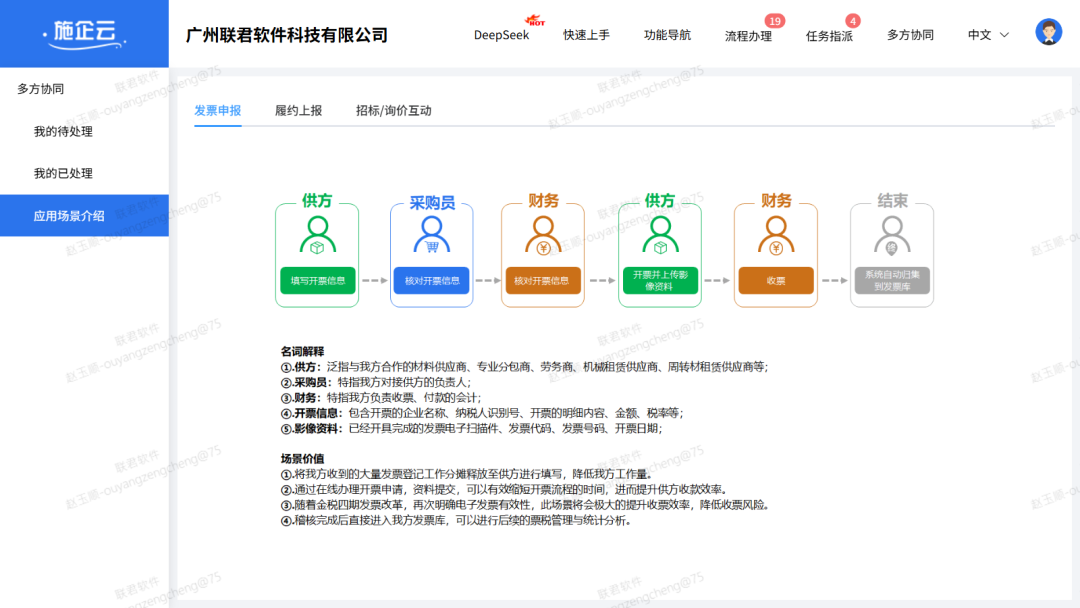Click the ②.采购员 definition line
The width and height of the screenshot is (1080, 608).
coord(376,382)
